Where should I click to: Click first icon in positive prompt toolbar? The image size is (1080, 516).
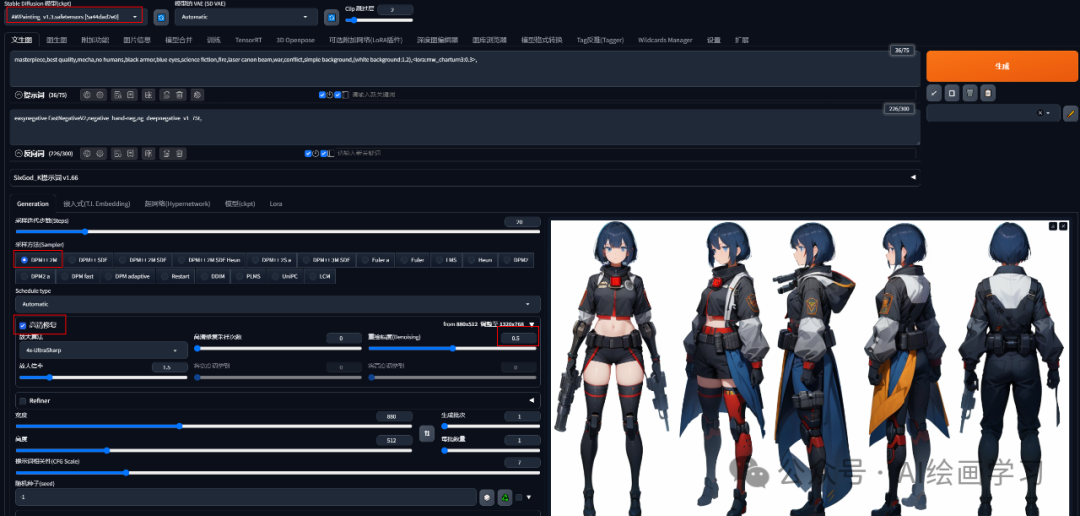87,94
